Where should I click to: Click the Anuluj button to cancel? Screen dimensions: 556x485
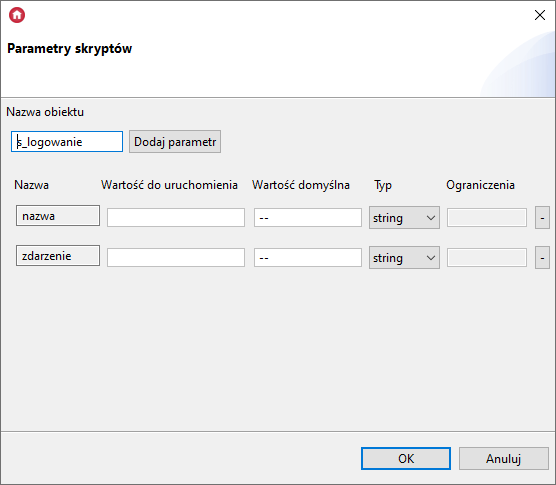tap(504, 458)
